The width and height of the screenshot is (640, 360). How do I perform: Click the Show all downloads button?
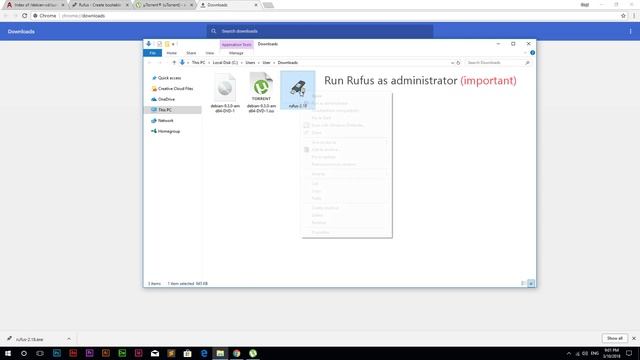coord(615,338)
